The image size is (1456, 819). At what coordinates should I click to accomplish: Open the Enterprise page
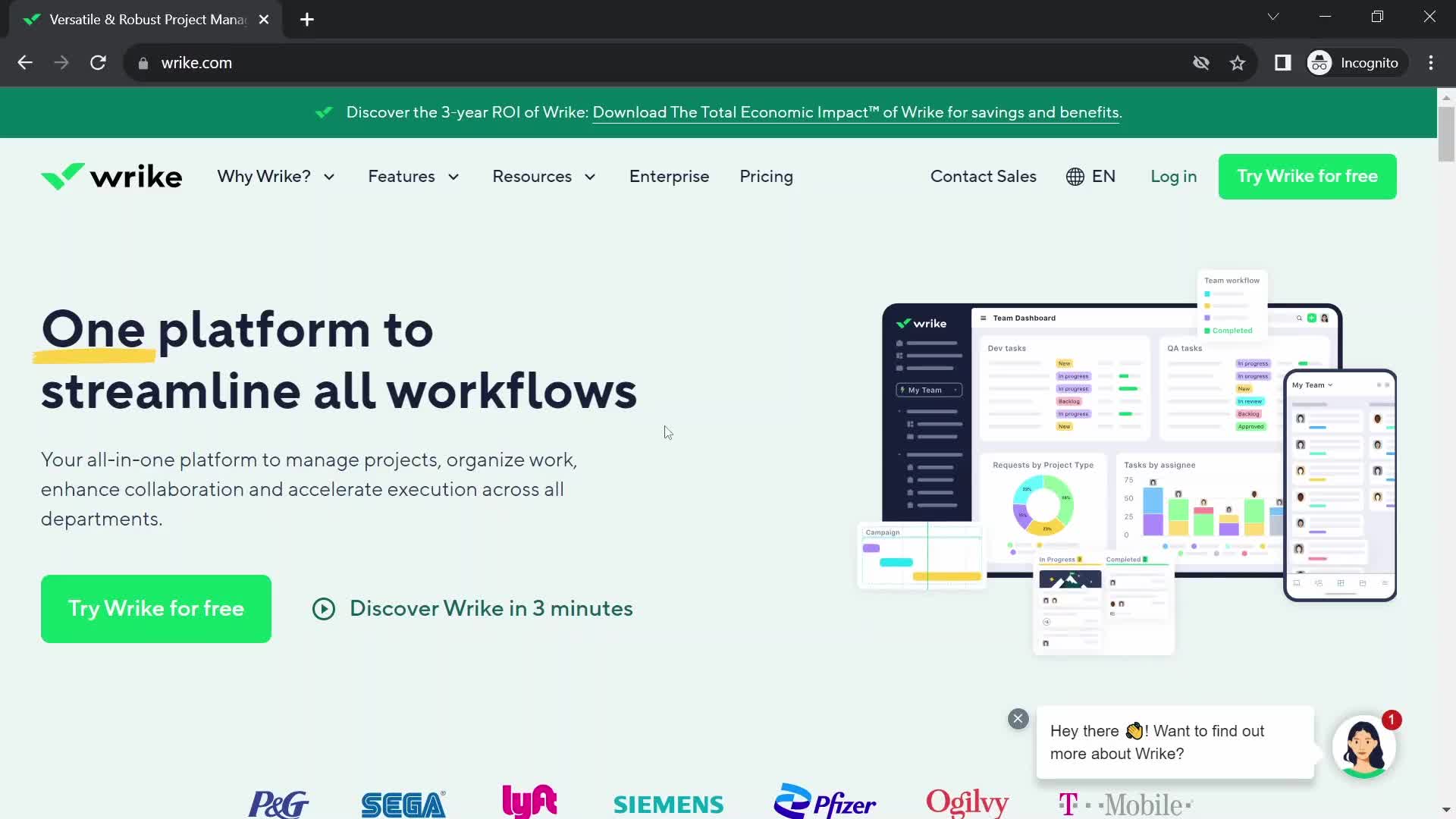point(669,177)
